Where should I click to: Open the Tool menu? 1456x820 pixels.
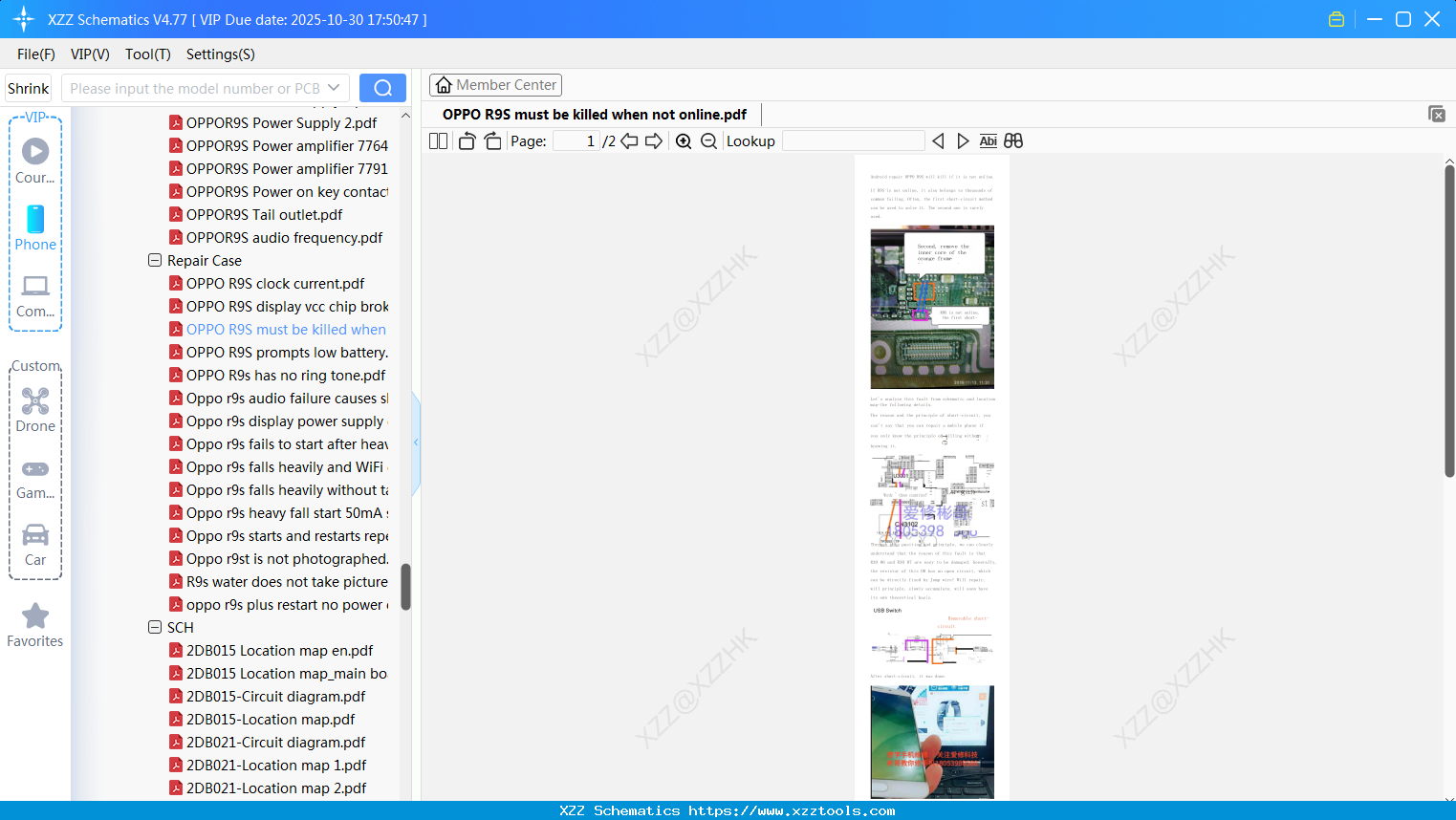(148, 54)
